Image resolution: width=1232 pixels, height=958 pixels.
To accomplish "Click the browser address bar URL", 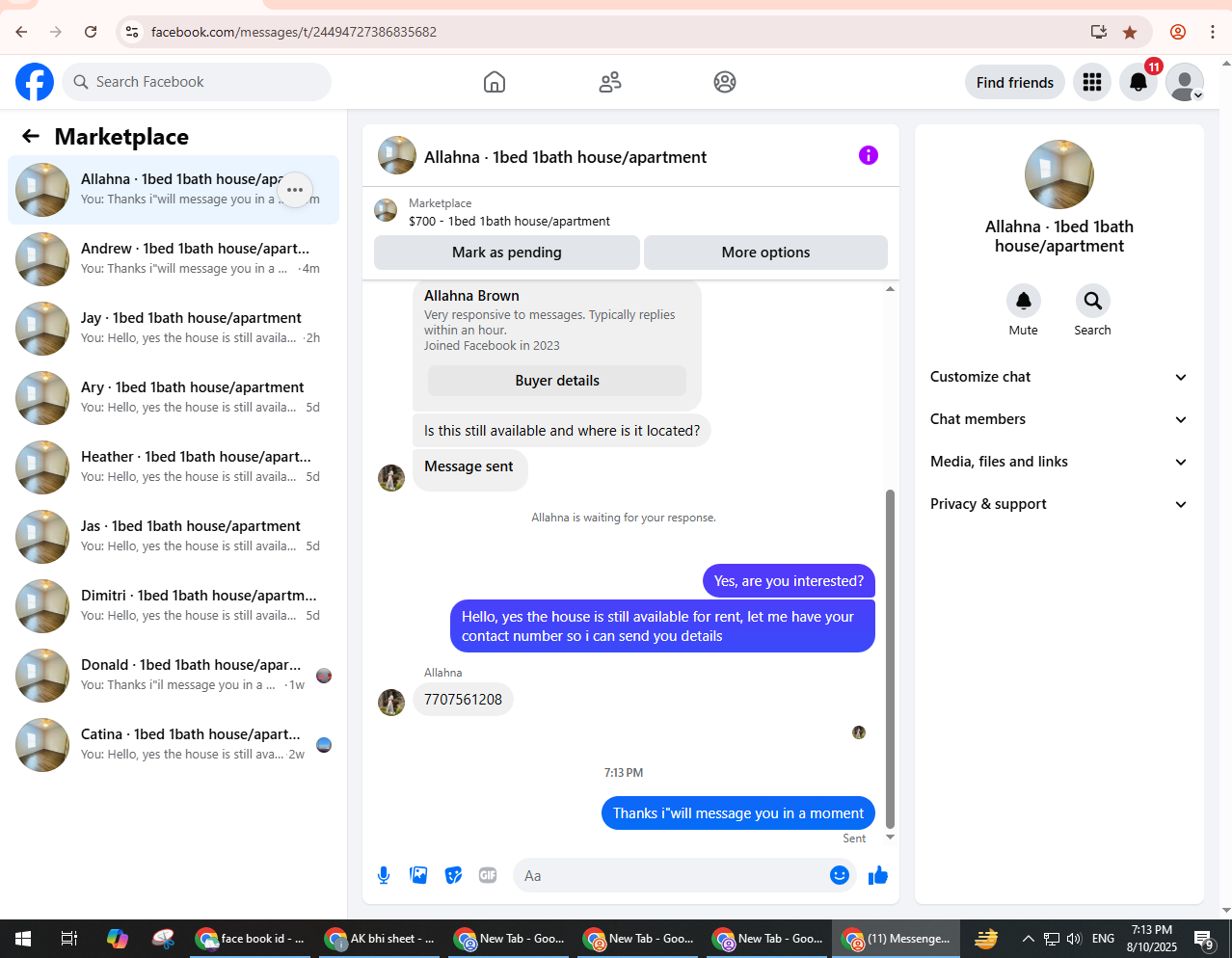I will point(294,32).
